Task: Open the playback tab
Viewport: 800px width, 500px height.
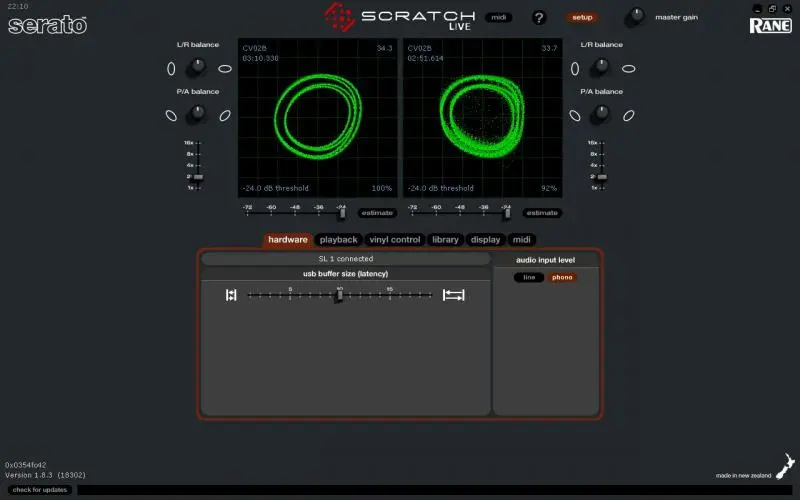Action: 338,240
